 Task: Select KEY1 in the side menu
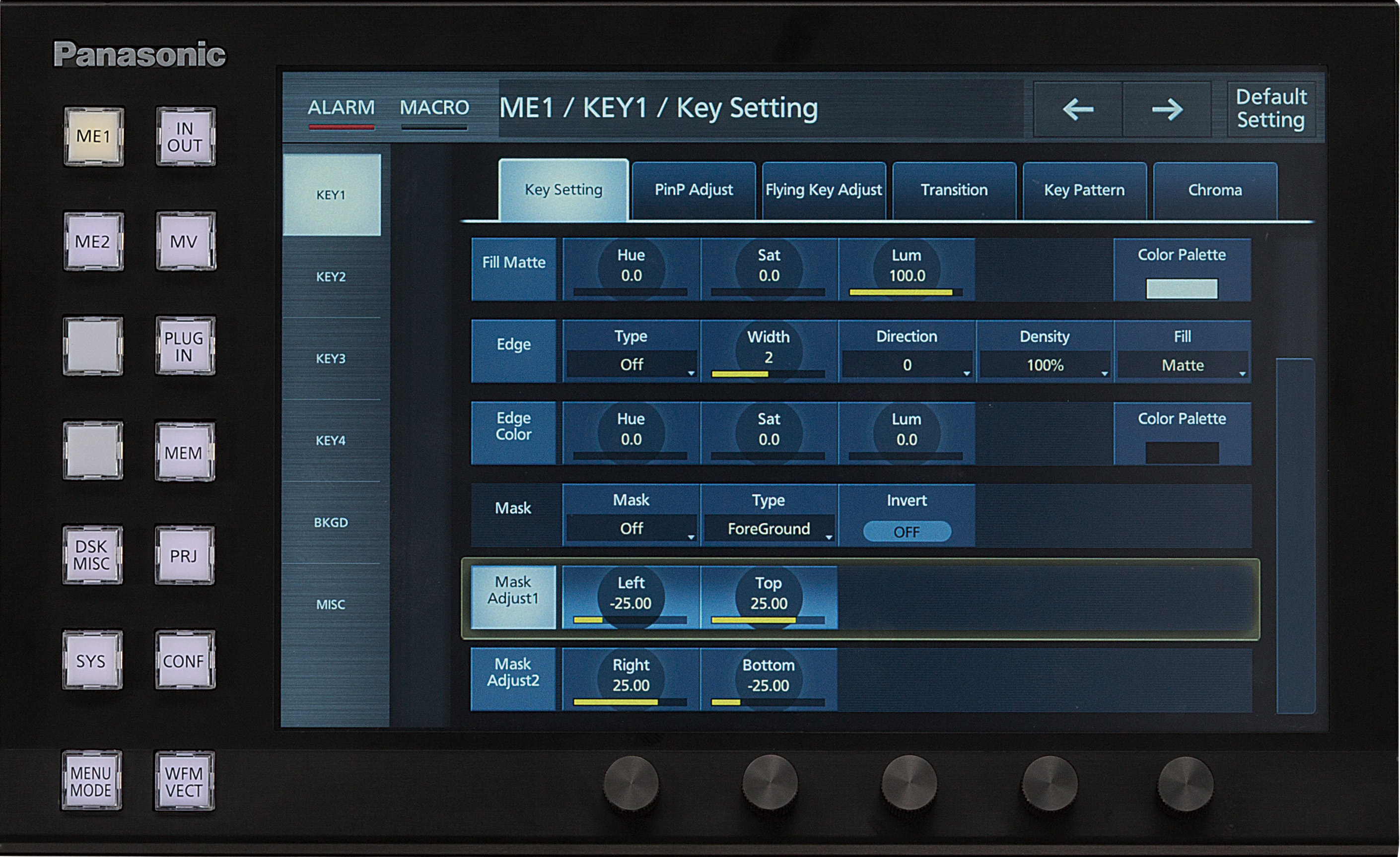tap(332, 195)
